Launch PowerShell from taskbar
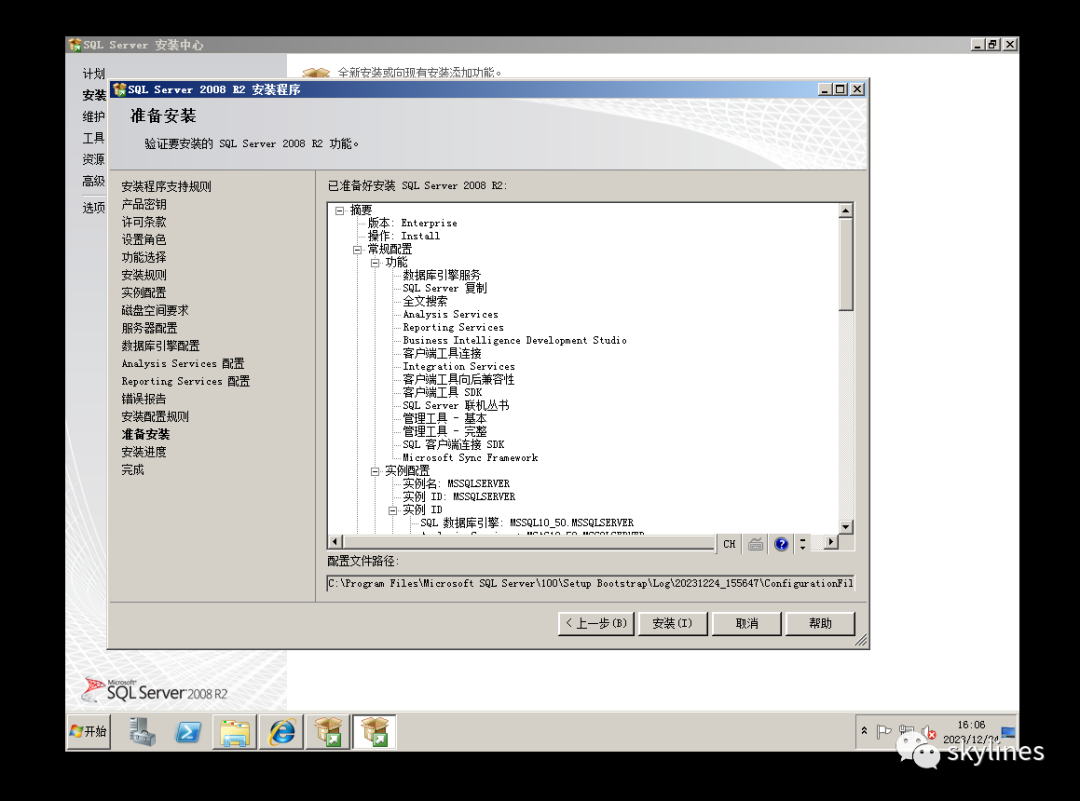Image resolution: width=1080 pixels, height=801 pixels. pyautogui.click(x=188, y=731)
